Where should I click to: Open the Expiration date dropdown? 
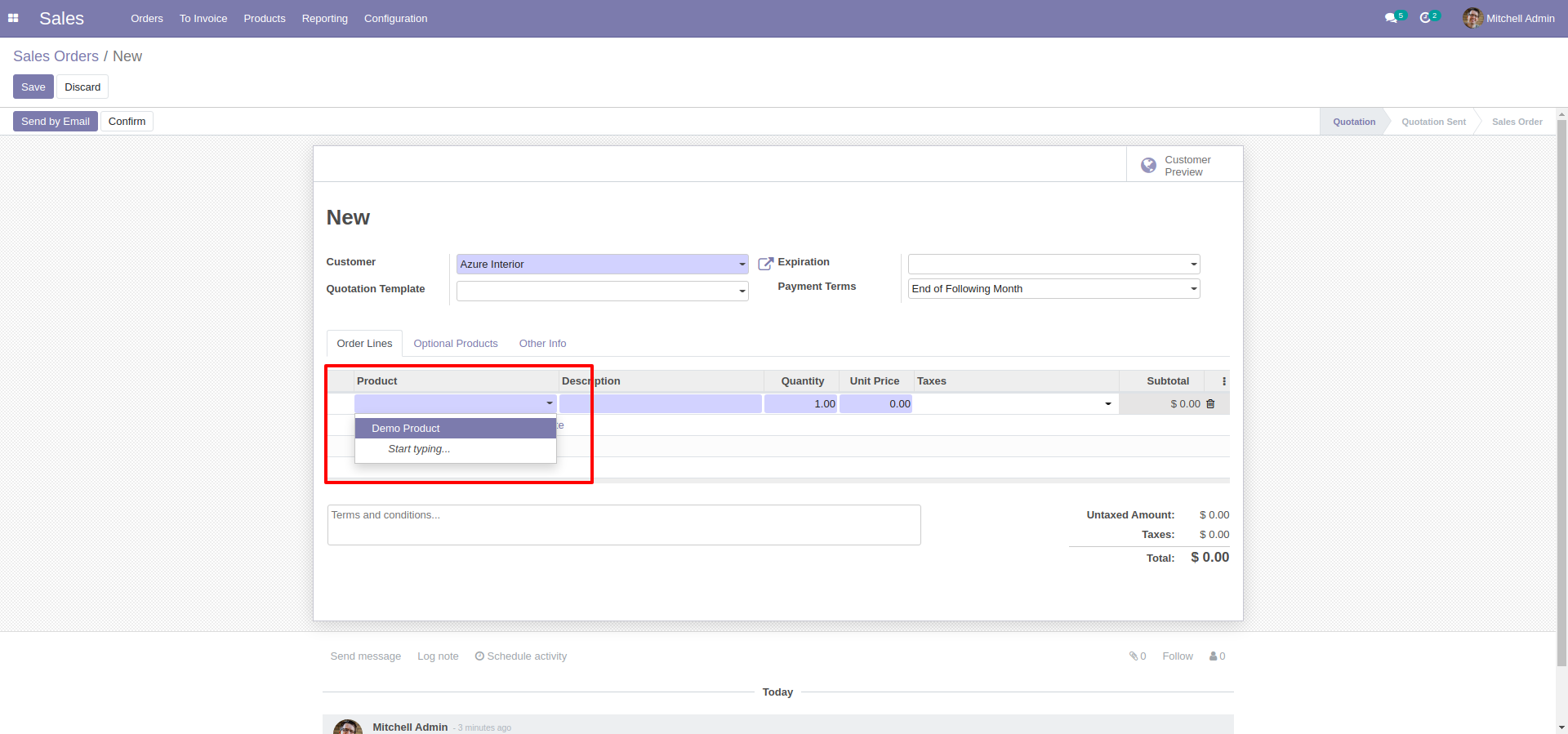click(x=1193, y=265)
